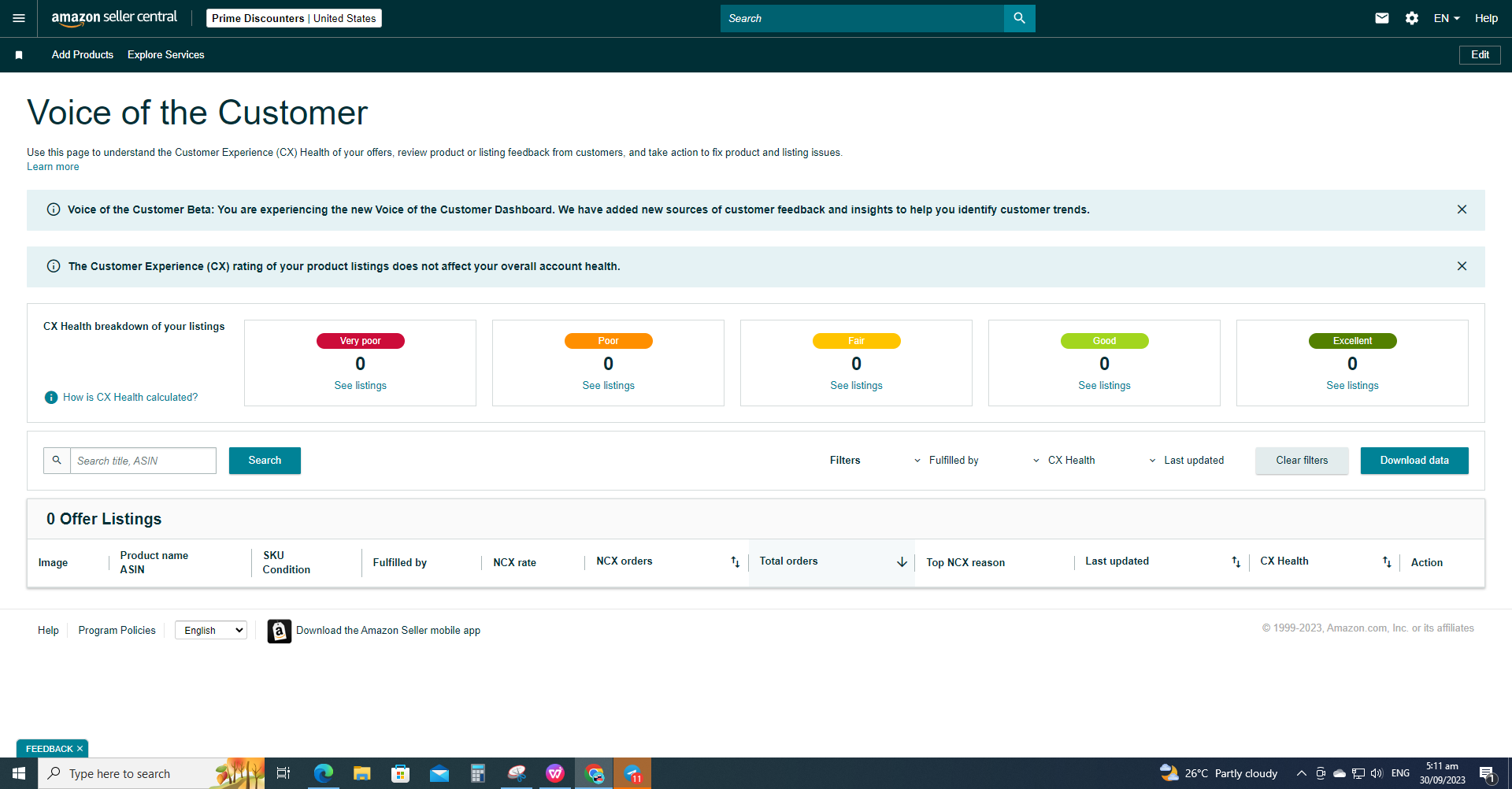Click the Learn more link
Screen dimensions: 1512x789
pyautogui.click(x=53, y=167)
